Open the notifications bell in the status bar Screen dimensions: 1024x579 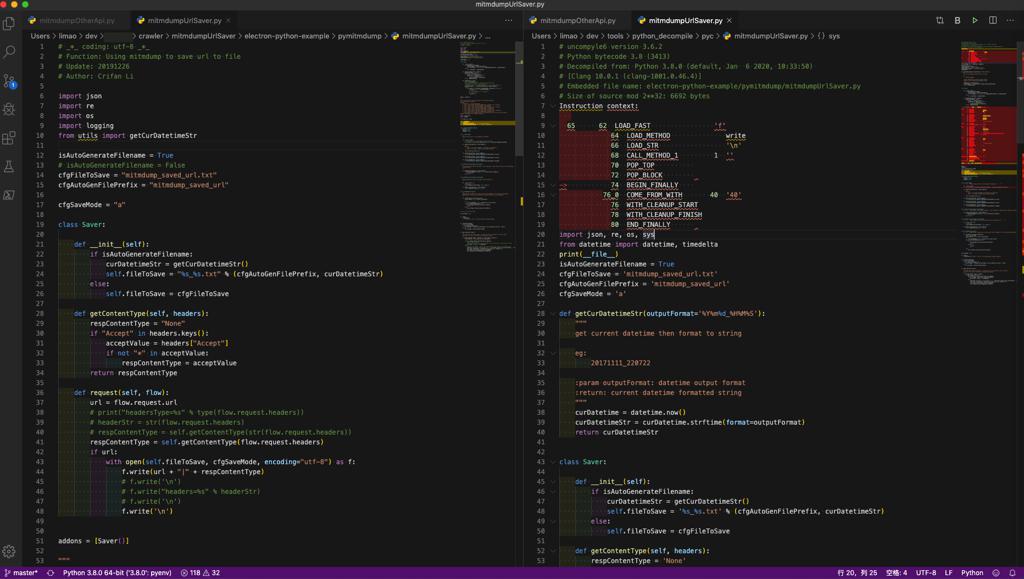(1012, 572)
